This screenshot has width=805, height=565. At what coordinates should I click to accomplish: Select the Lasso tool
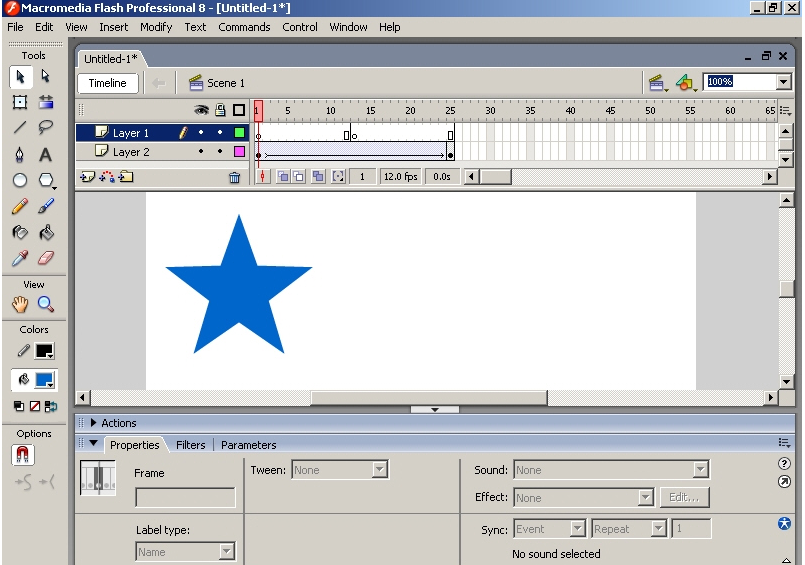(46, 127)
